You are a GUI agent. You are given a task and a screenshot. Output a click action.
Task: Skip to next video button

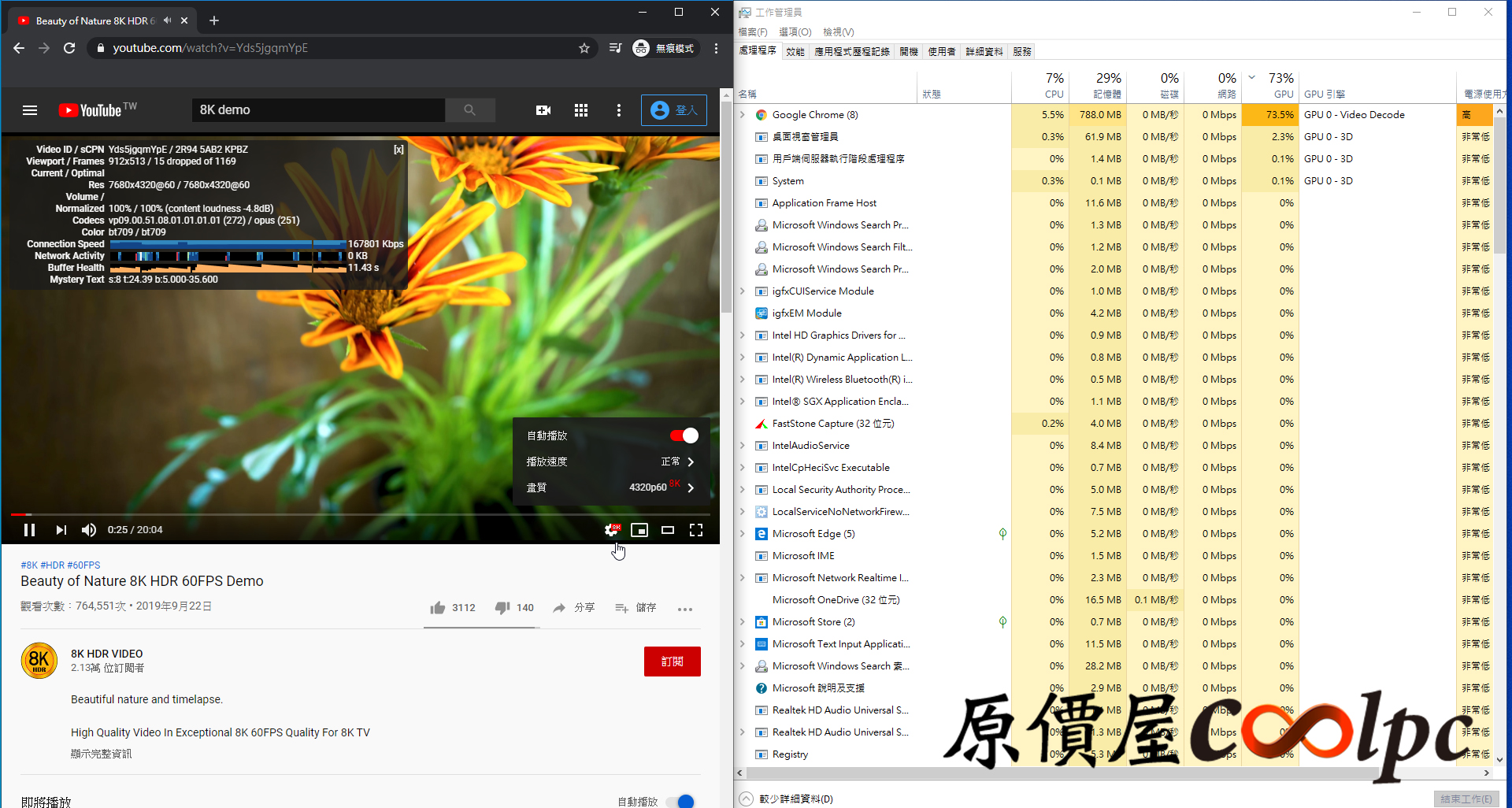coord(61,530)
